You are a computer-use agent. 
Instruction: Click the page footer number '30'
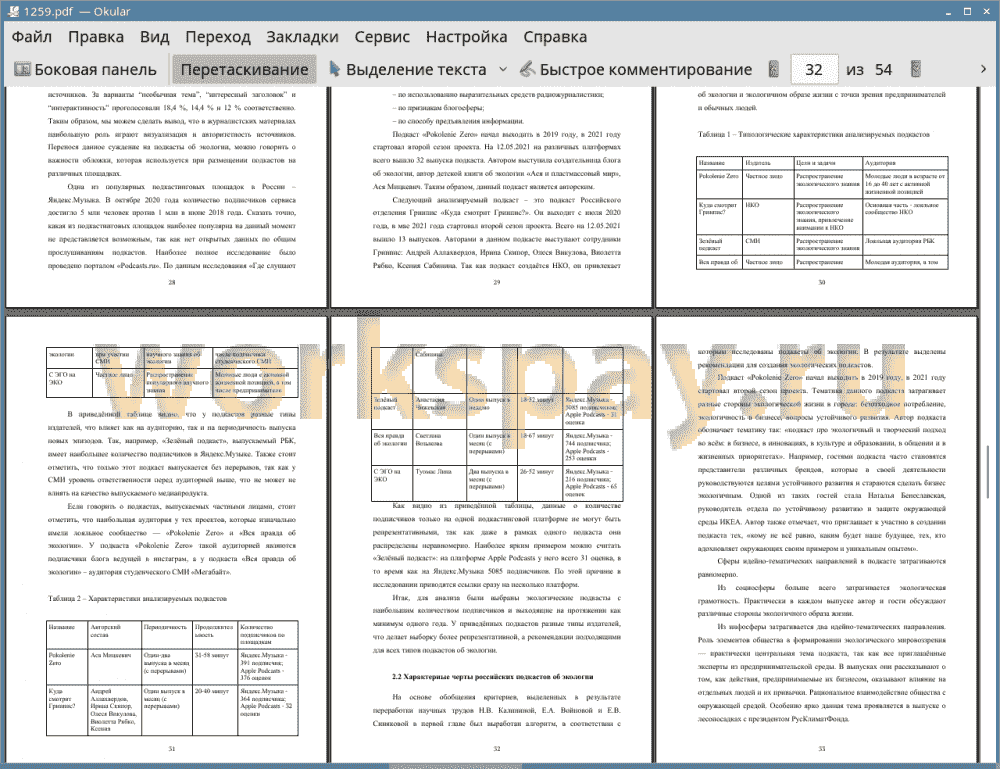click(821, 282)
